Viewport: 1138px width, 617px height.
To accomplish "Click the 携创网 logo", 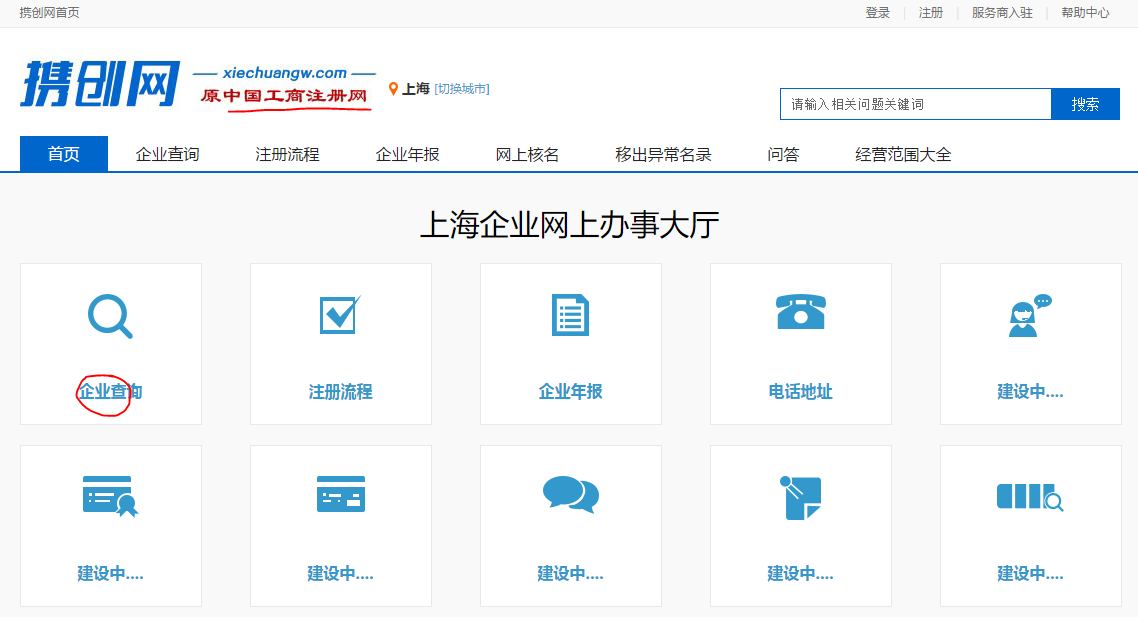I will 100,83.
